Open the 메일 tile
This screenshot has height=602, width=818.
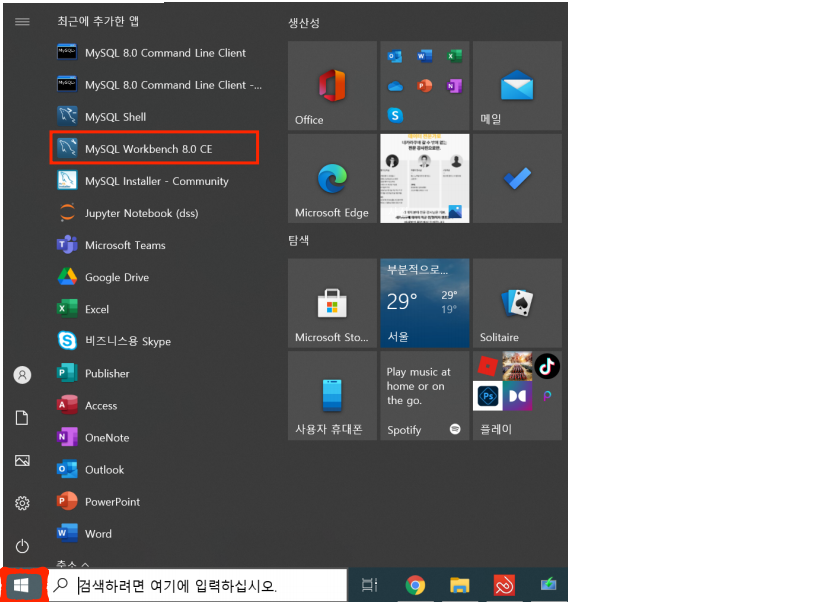click(x=517, y=86)
